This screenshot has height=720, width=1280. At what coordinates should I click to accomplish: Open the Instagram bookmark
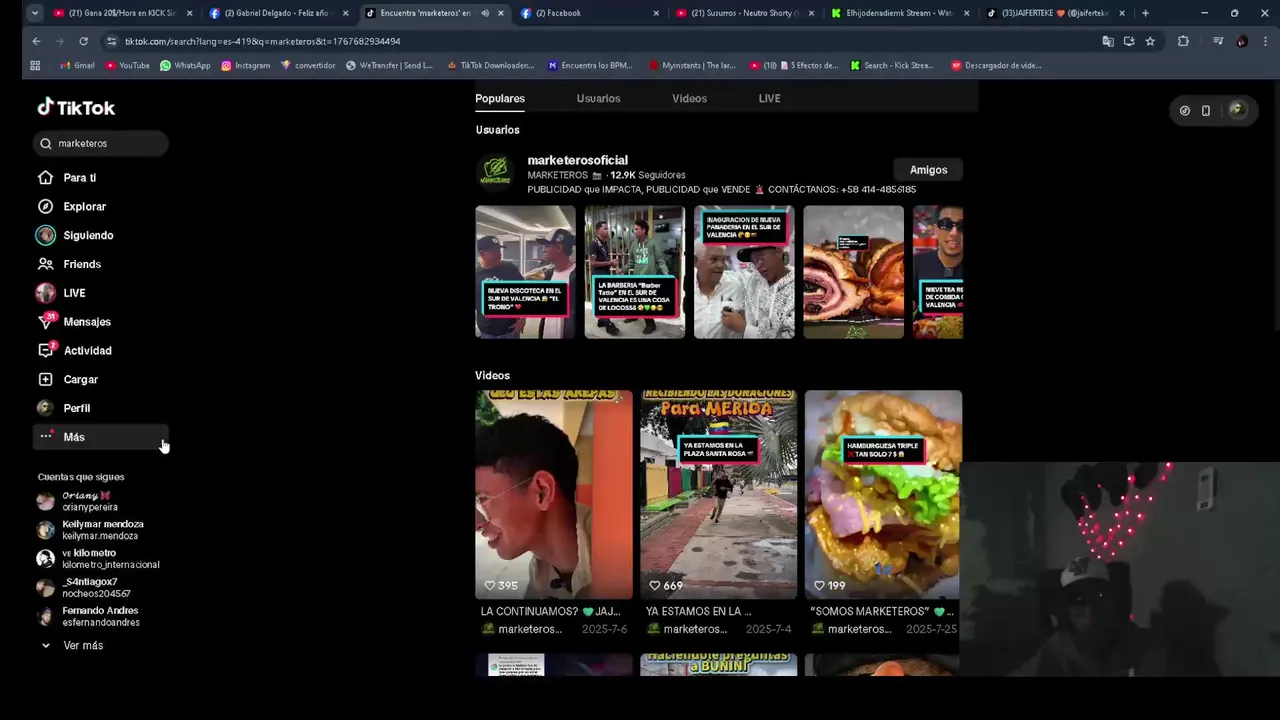coord(246,66)
